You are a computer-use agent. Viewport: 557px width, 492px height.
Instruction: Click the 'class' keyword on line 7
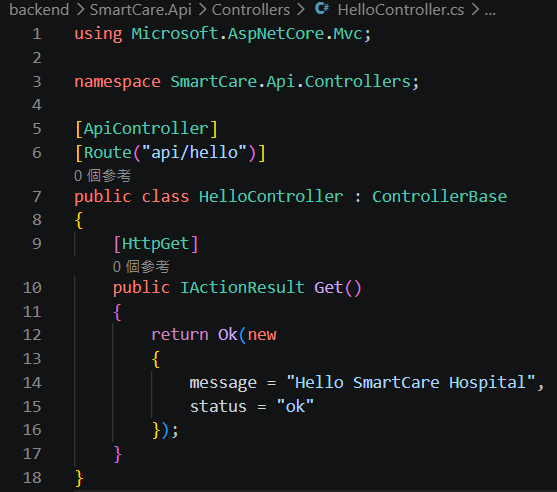coord(166,197)
